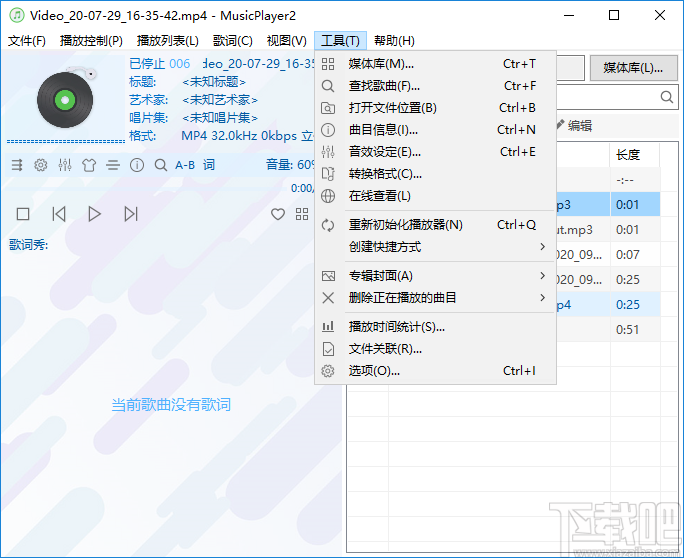The image size is (684, 558).
Task: Open 视图(V) menu
Action: [287, 41]
